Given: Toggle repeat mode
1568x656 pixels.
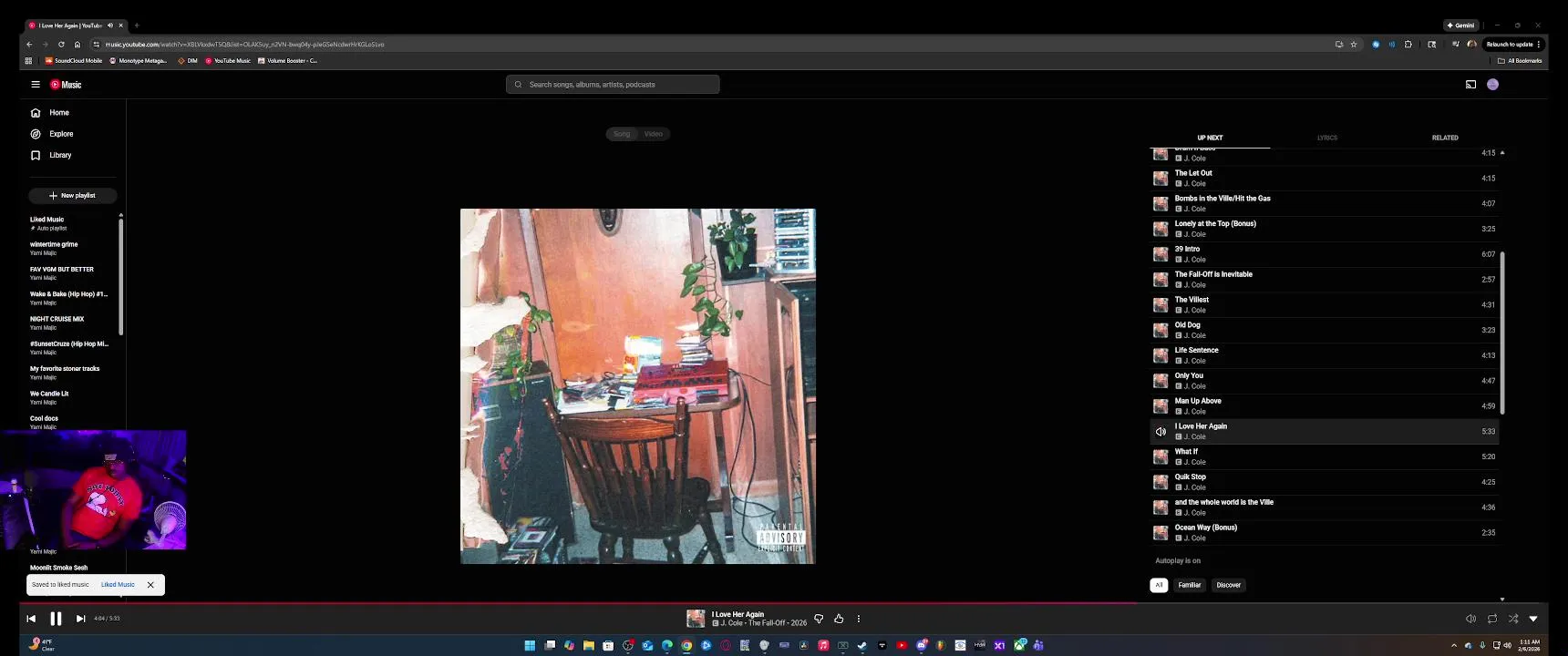Looking at the screenshot, I should coord(1492,619).
